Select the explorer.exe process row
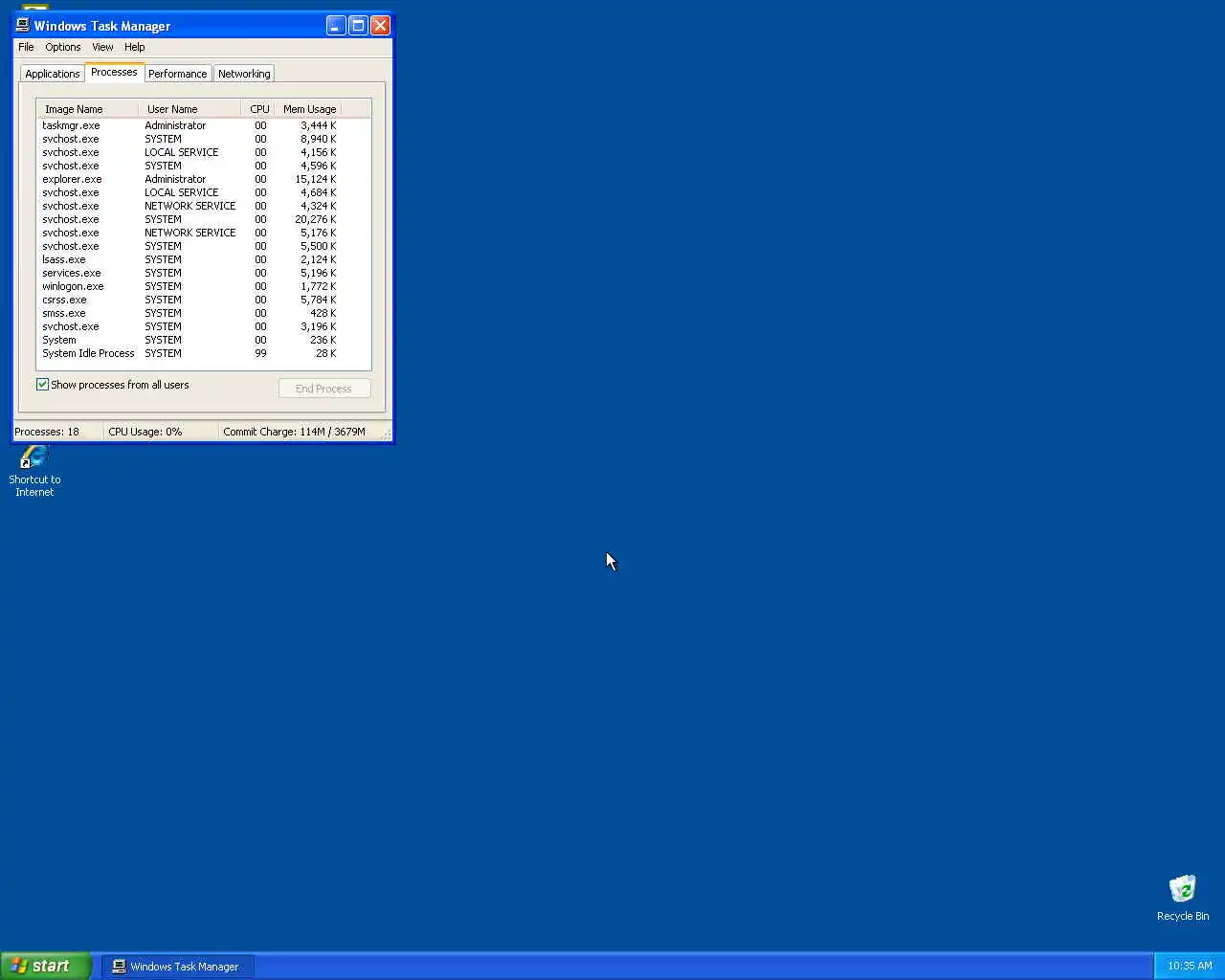The width and height of the screenshot is (1225, 980). click(189, 179)
